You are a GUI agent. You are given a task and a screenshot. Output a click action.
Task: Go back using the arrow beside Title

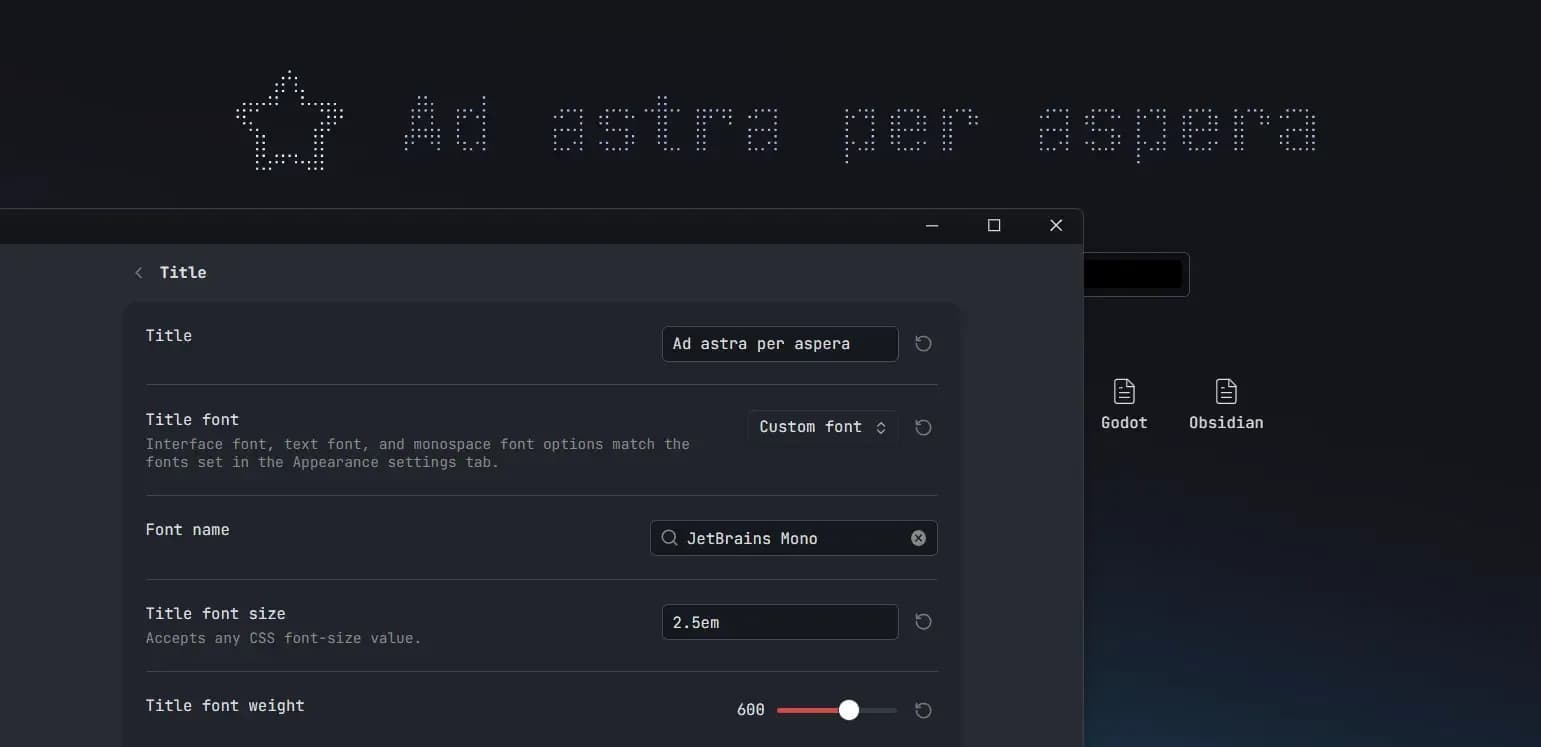[138, 273]
